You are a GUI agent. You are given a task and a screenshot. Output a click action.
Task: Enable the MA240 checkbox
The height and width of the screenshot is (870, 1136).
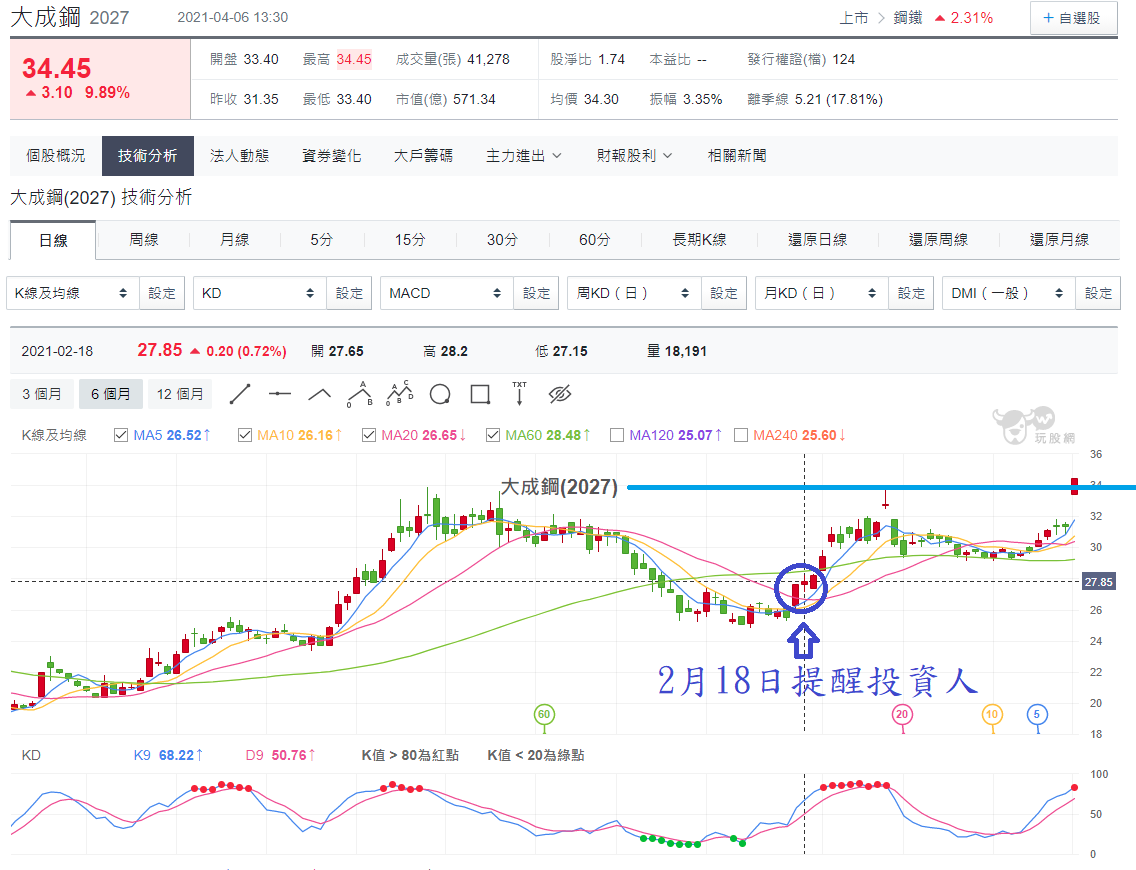740,435
